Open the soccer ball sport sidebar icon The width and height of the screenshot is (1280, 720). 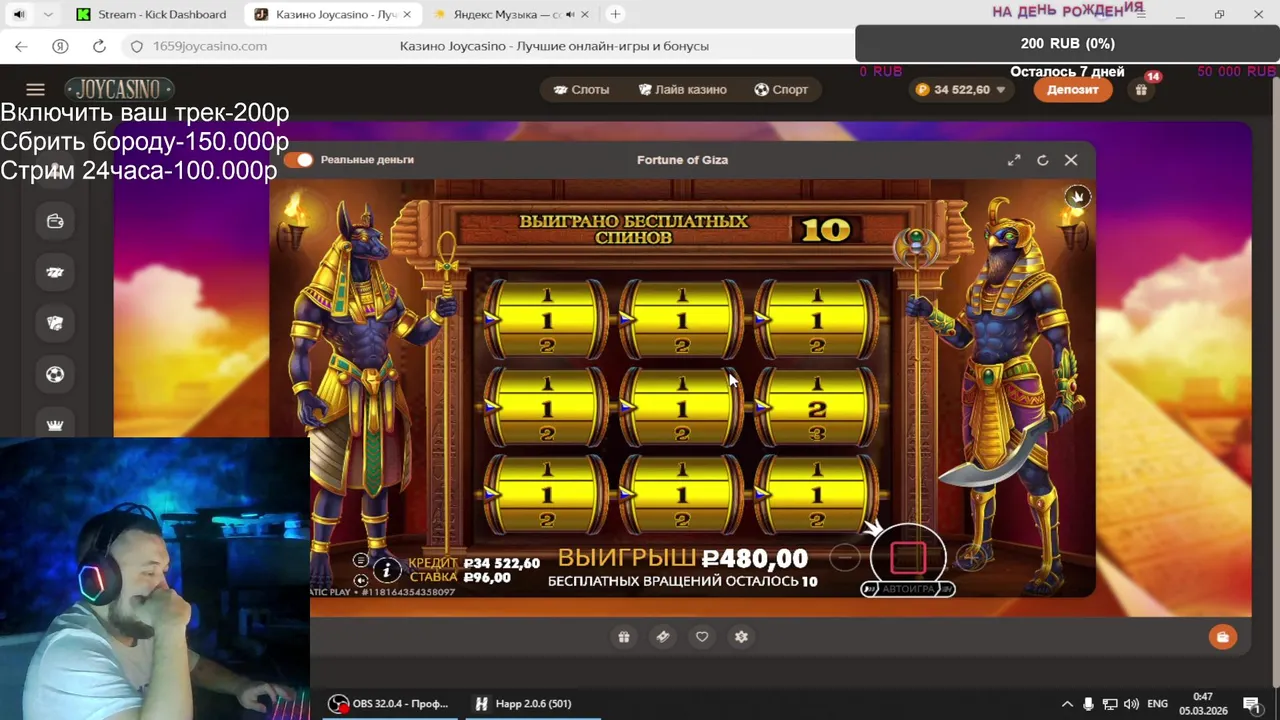click(x=55, y=374)
